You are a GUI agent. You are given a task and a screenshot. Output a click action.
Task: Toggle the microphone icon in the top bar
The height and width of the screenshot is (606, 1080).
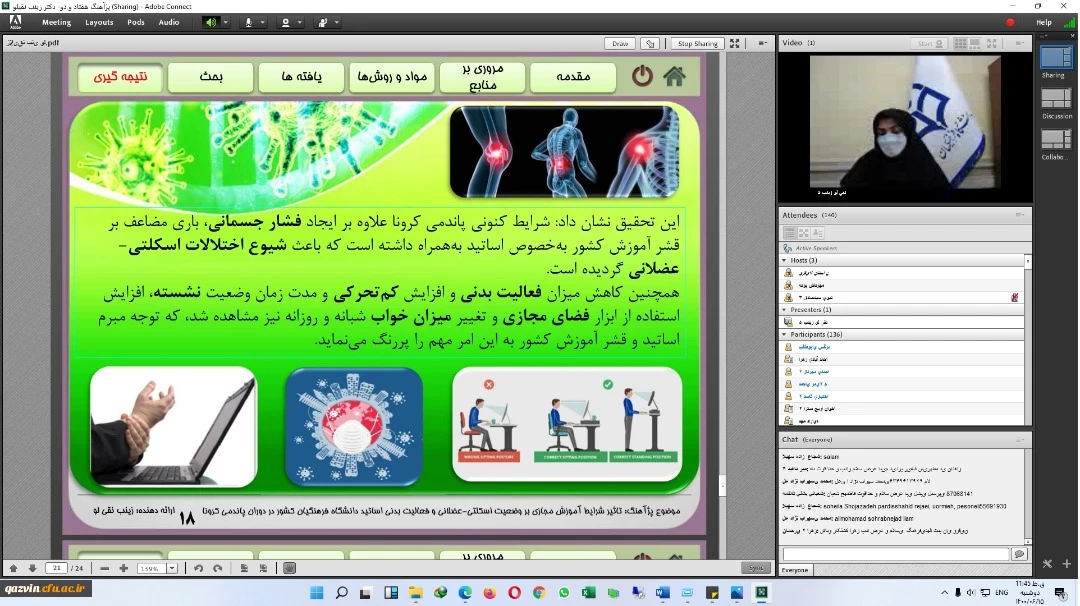tap(248, 22)
